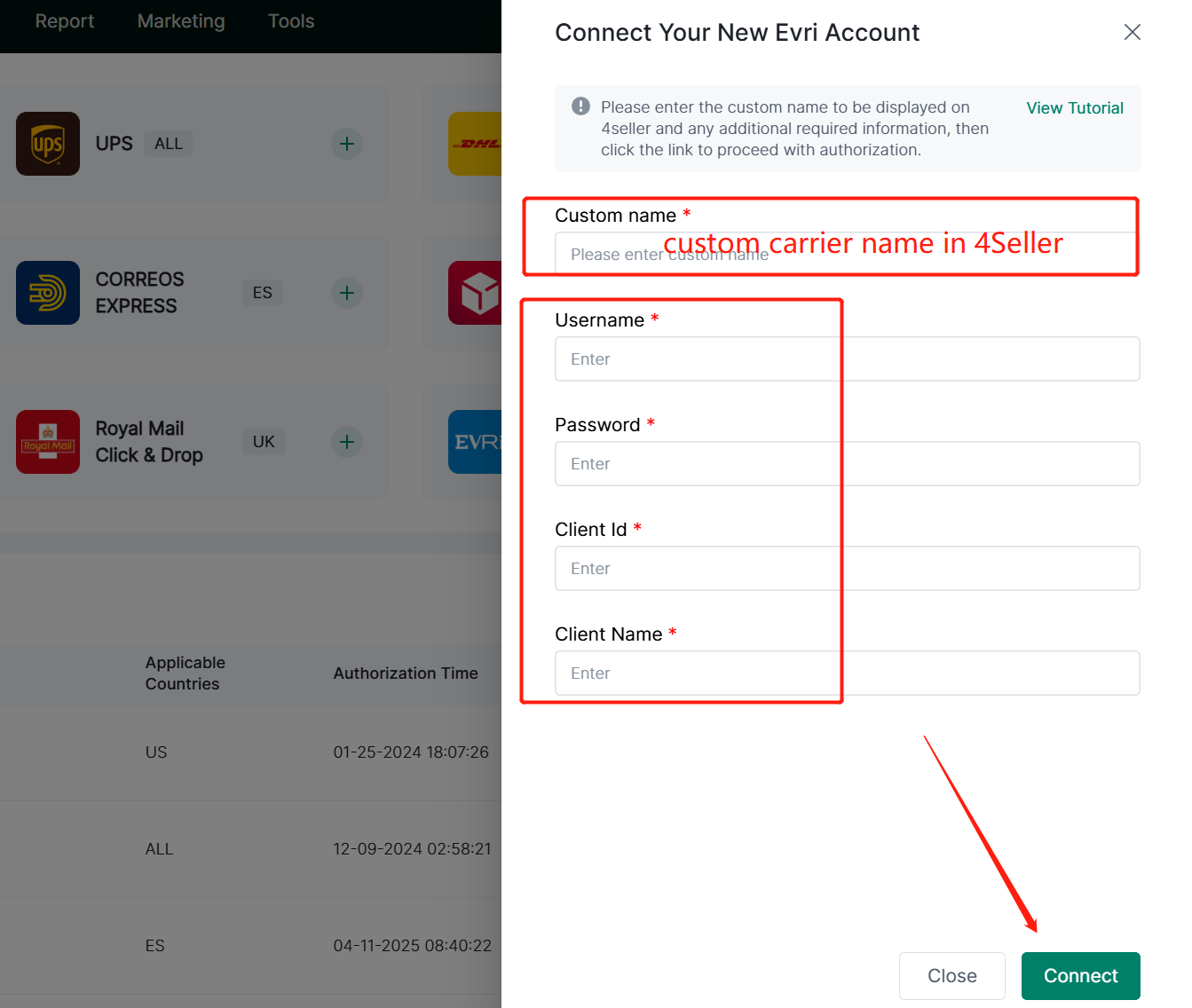Select the 12-09-2024 02:58:21 authorization time

pos(412,849)
